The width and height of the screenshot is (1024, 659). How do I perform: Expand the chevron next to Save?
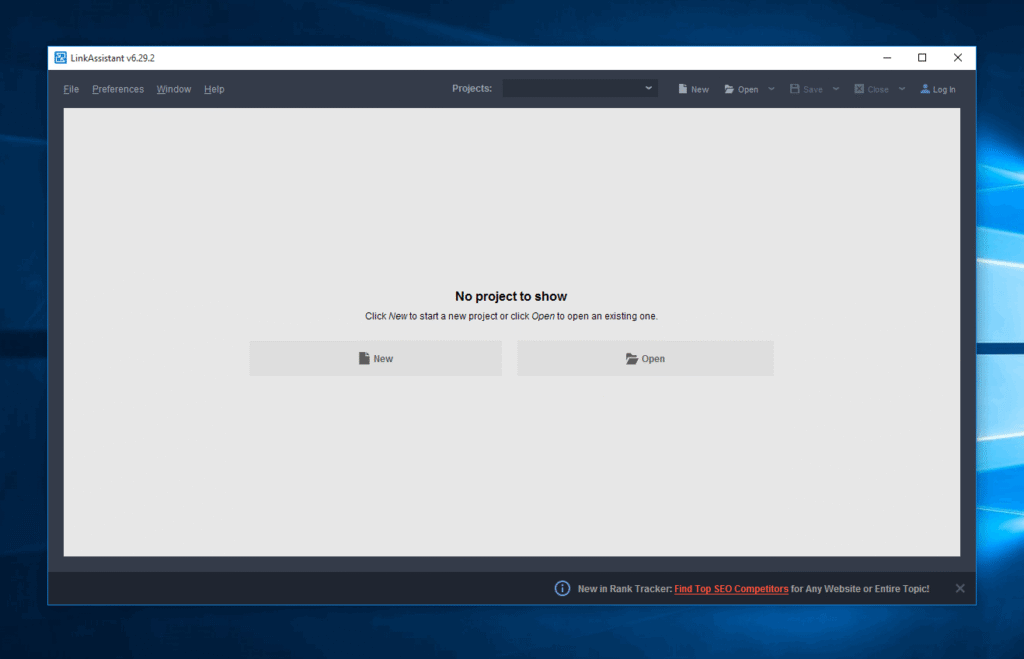pyautogui.click(x=836, y=88)
